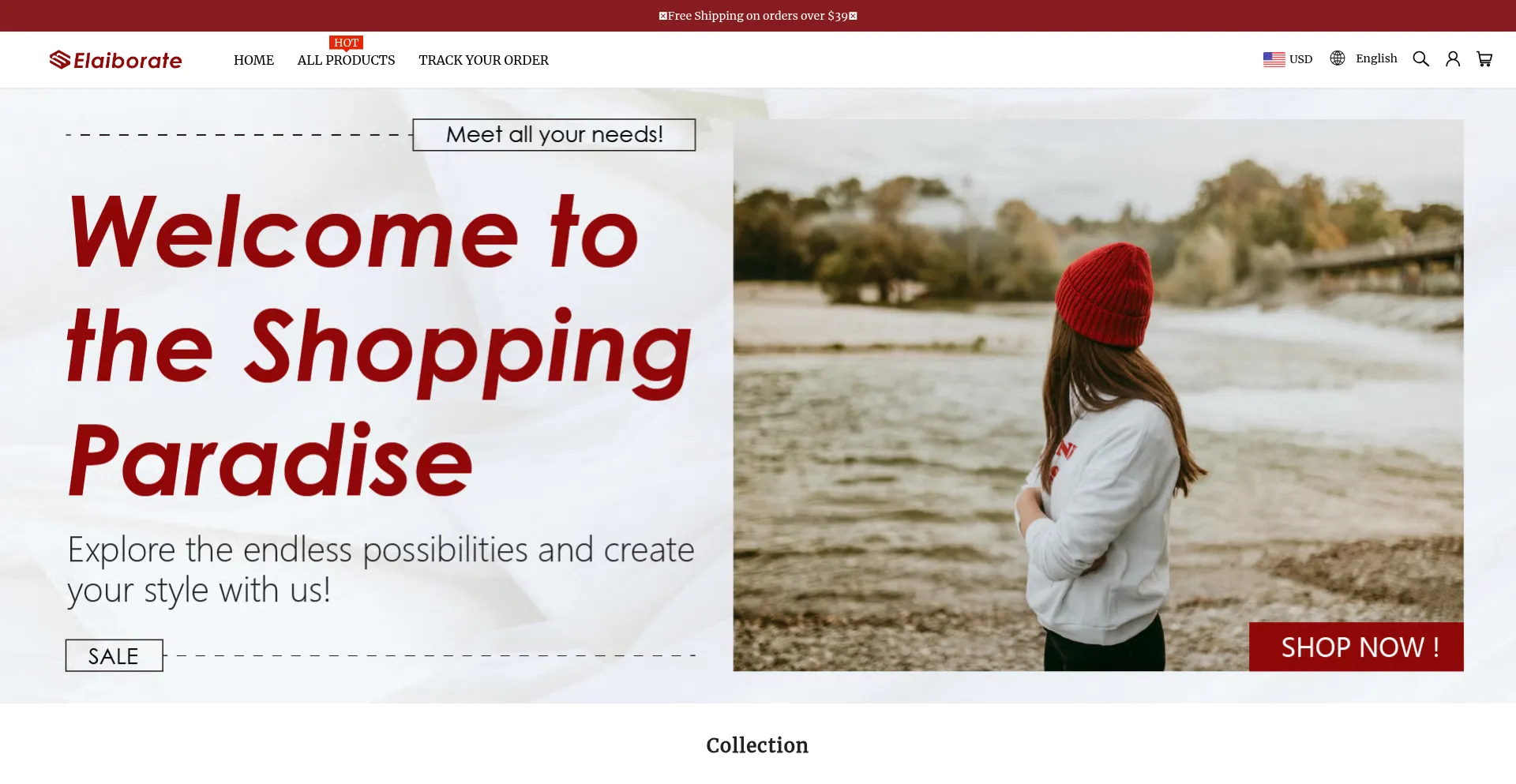Screen dimensions: 1516x784
Task: Click the US flag currency icon
Action: pos(1274,59)
